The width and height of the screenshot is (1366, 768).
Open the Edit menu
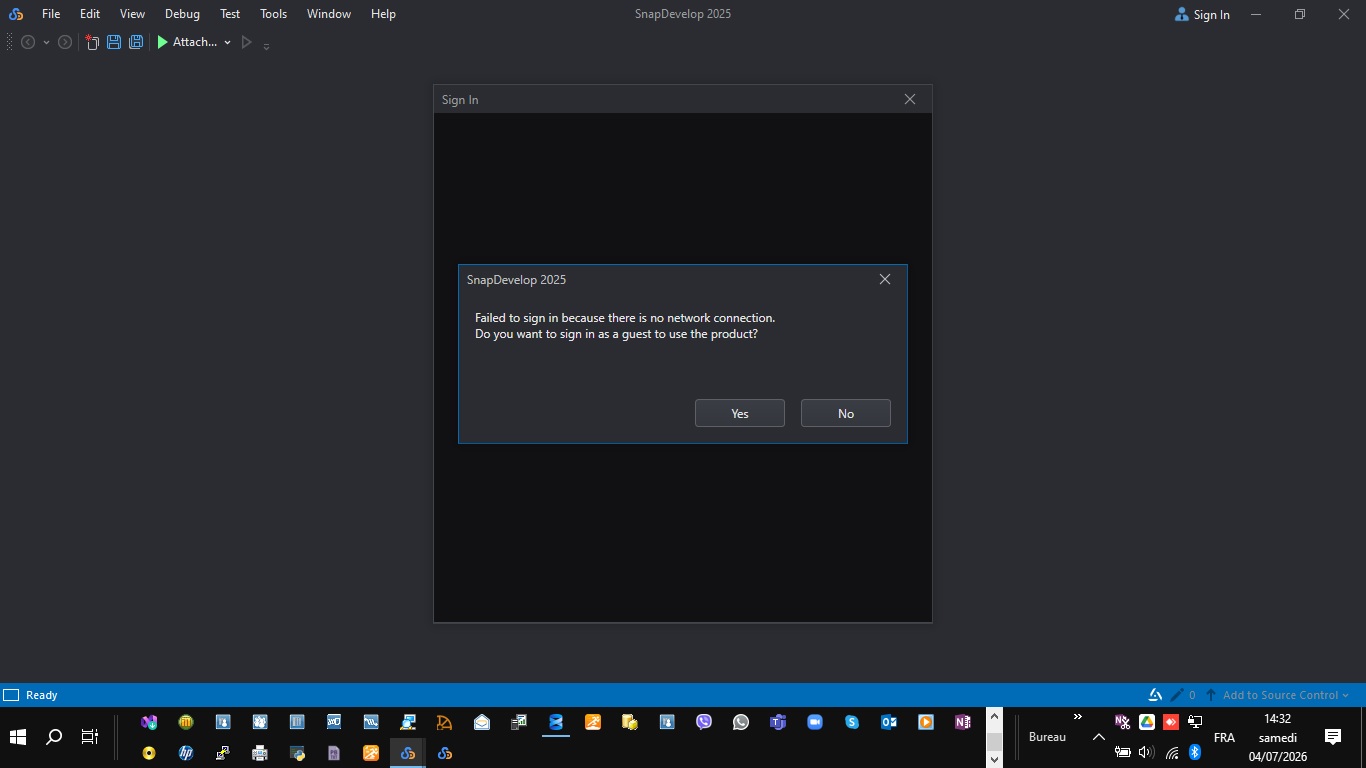(x=90, y=14)
